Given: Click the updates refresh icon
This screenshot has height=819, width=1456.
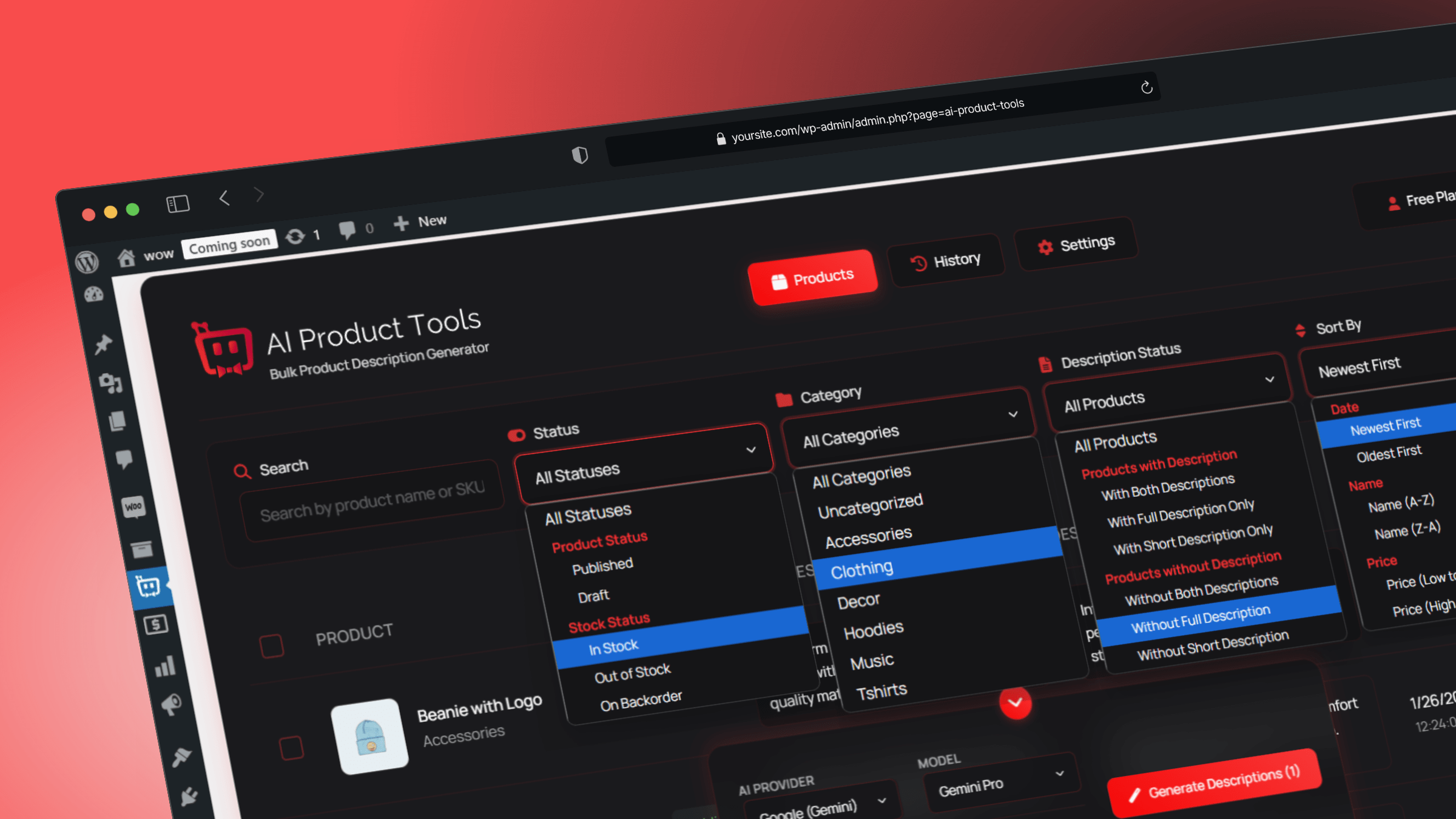Looking at the screenshot, I should click(x=295, y=236).
